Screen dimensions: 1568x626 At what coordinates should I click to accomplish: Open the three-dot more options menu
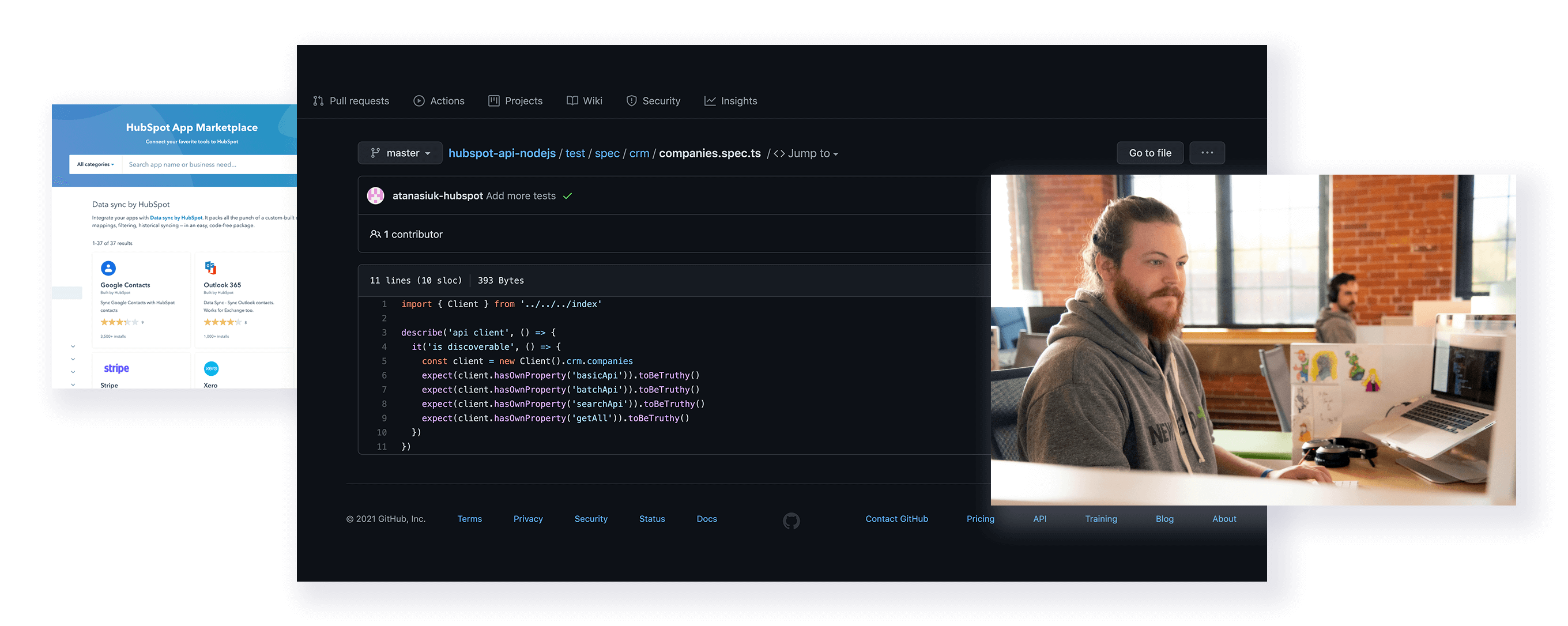click(x=1207, y=153)
